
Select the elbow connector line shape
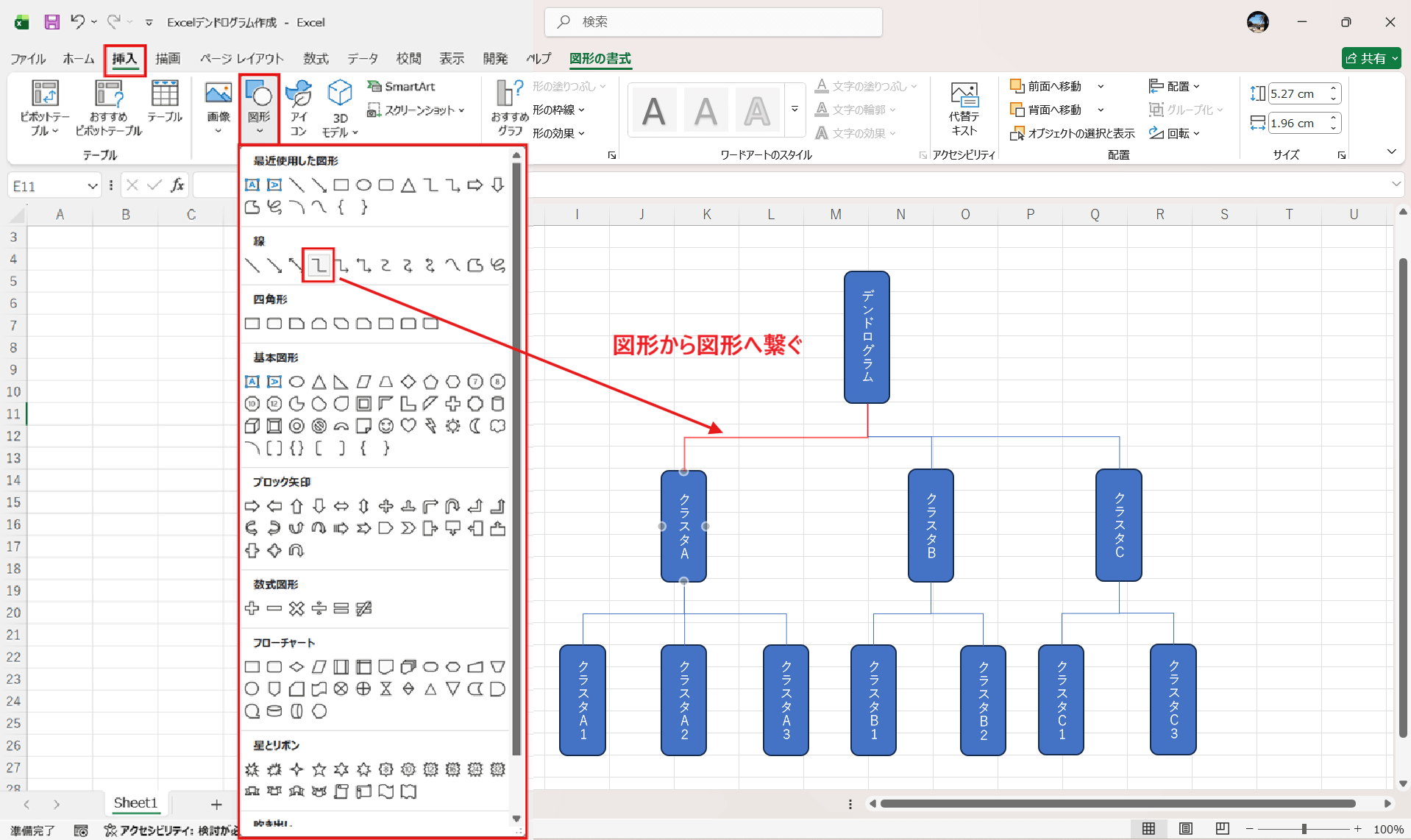pos(318,265)
